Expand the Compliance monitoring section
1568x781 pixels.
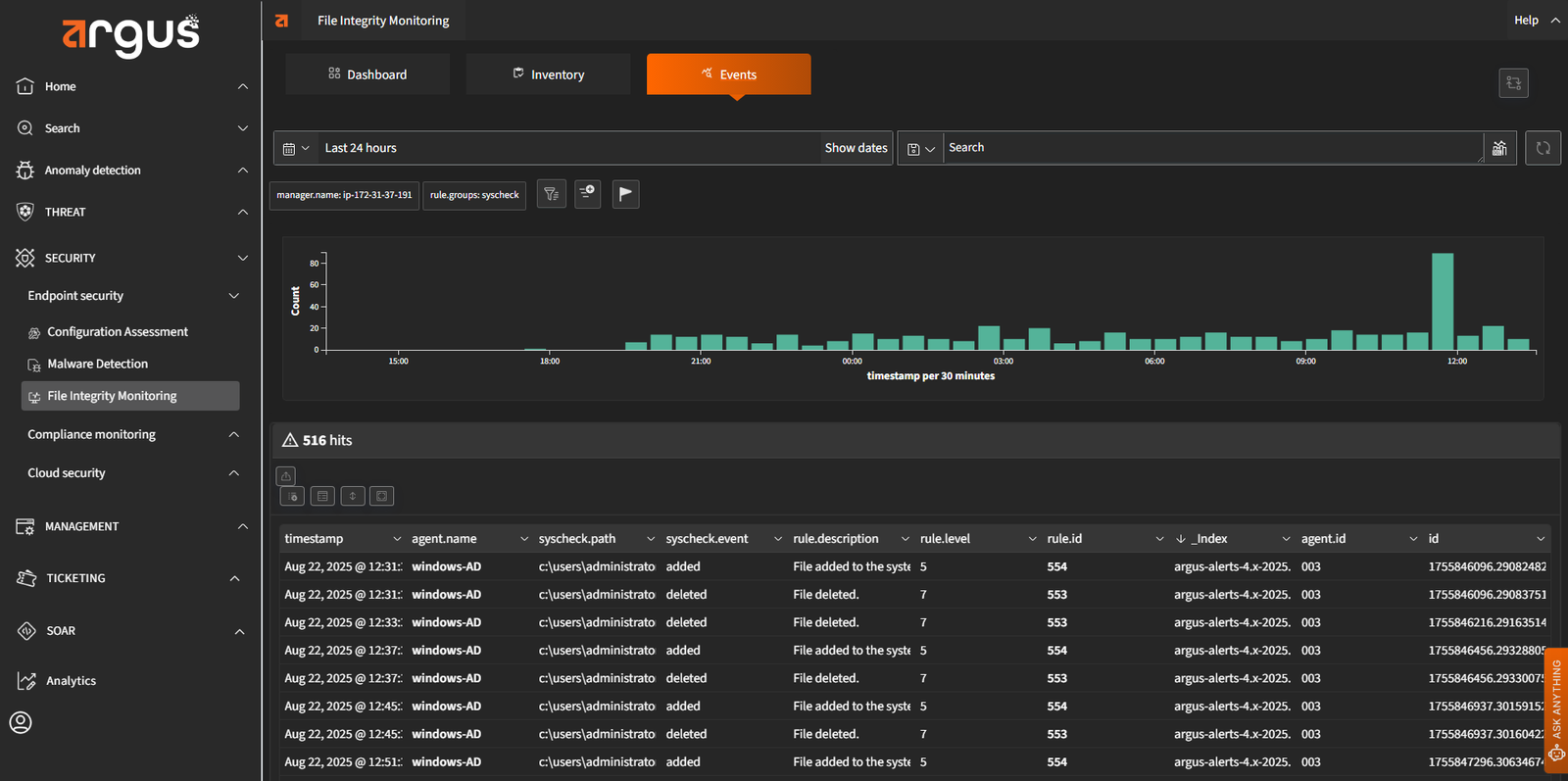pyautogui.click(x=233, y=434)
